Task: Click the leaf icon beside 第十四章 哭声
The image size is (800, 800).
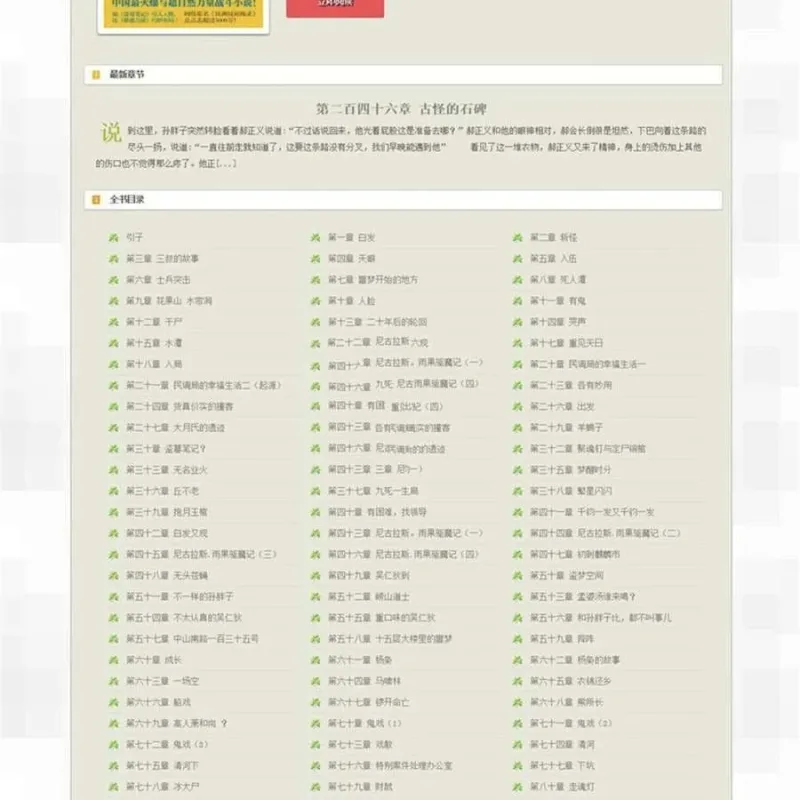Action: coord(517,322)
